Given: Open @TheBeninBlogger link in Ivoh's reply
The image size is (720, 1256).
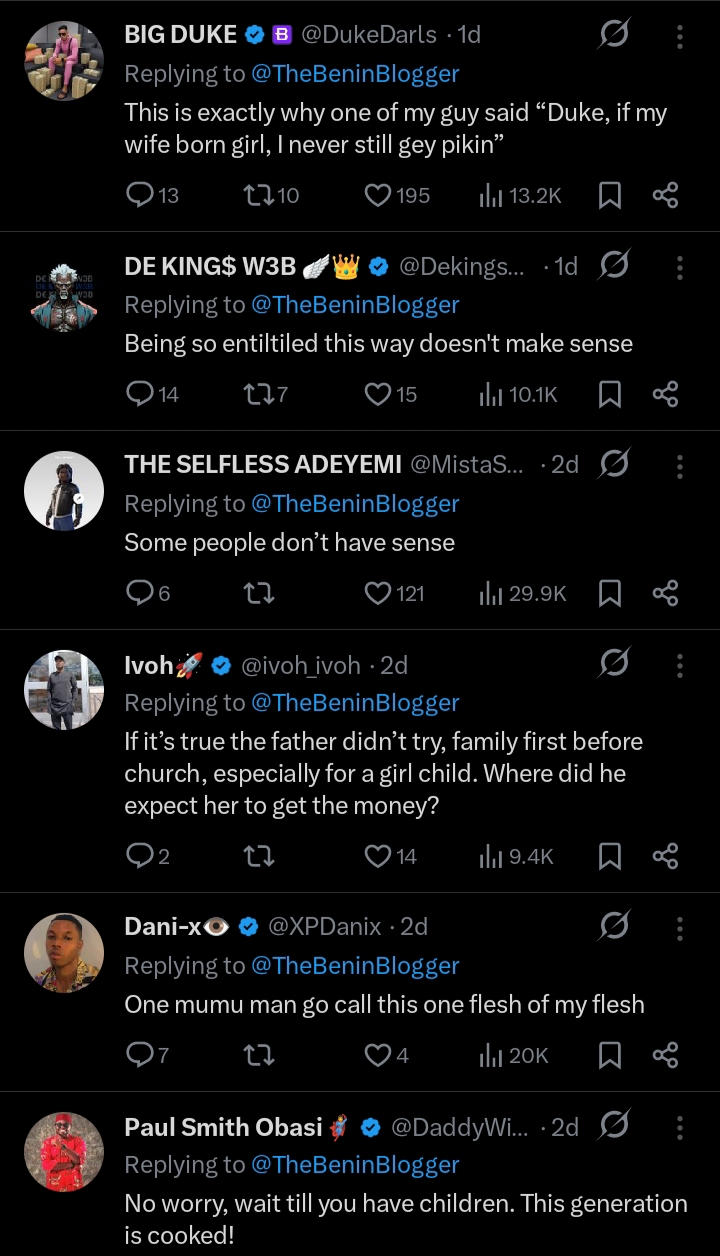Looking at the screenshot, I should 355,703.
